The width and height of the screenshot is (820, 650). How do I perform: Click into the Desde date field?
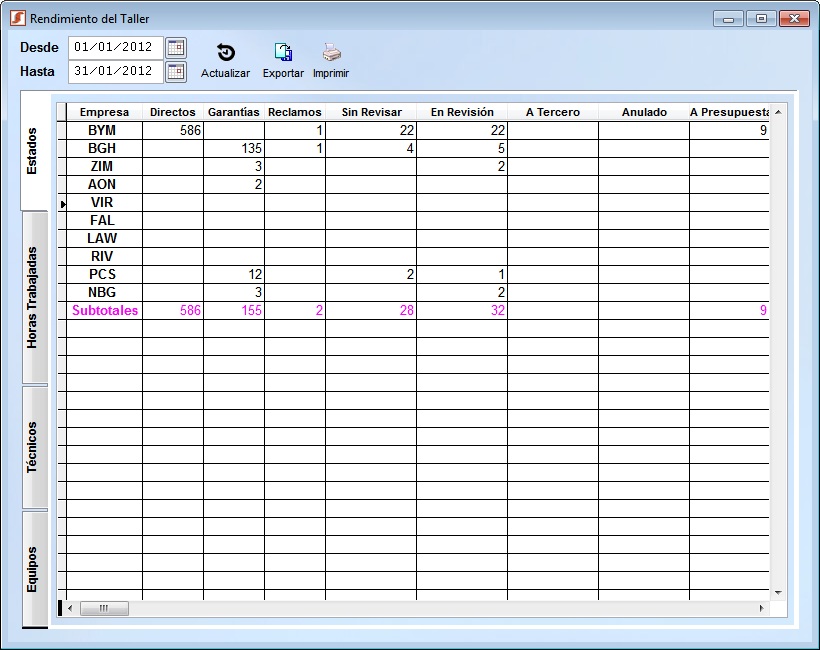tap(113, 47)
